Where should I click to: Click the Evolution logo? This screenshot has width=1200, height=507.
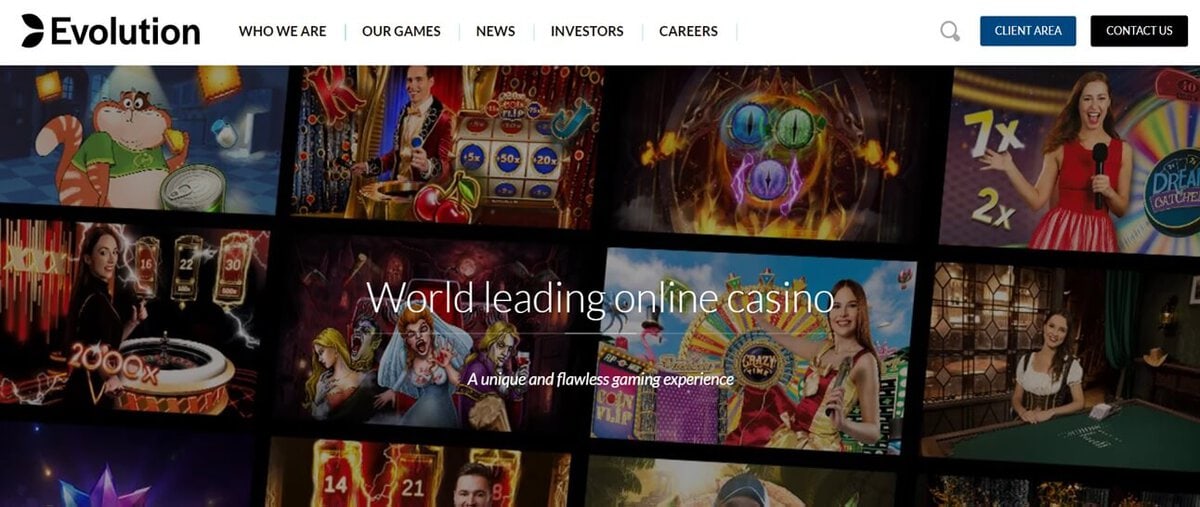(111, 31)
